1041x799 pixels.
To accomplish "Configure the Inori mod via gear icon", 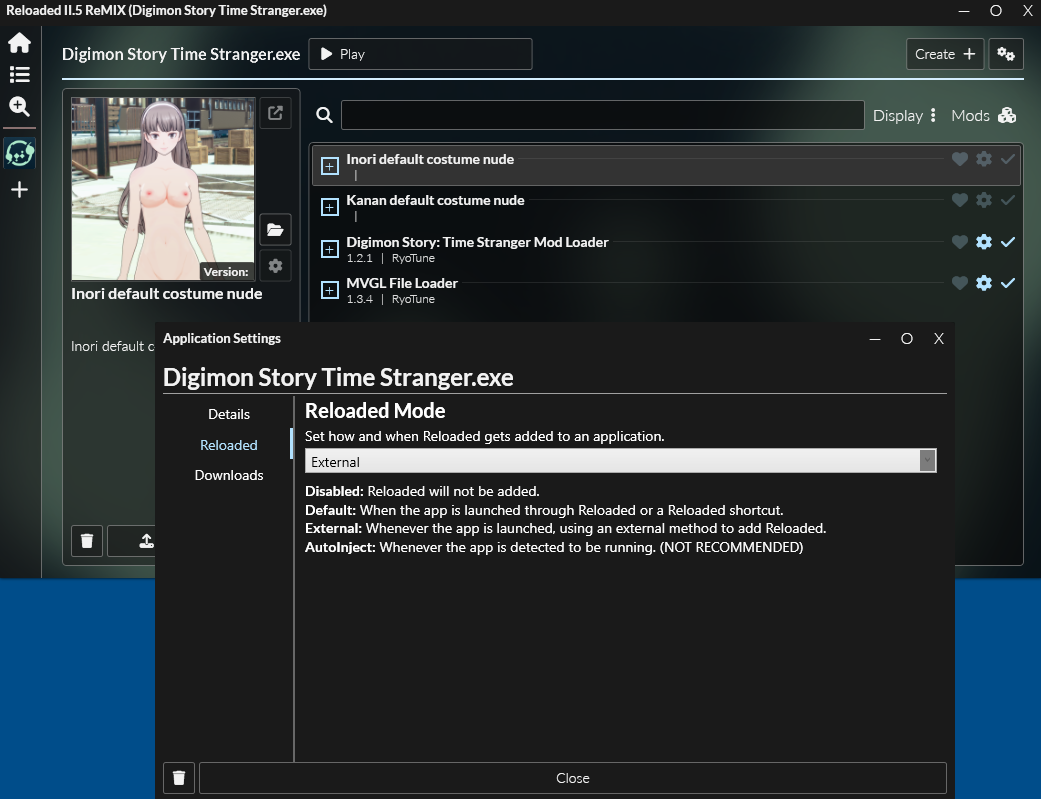I will point(984,159).
